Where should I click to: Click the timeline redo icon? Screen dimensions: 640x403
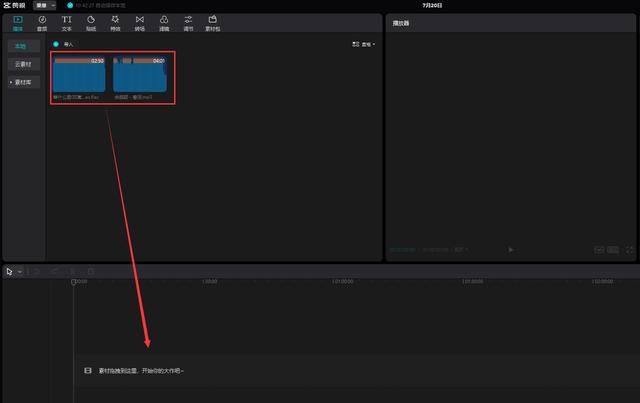pos(55,272)
